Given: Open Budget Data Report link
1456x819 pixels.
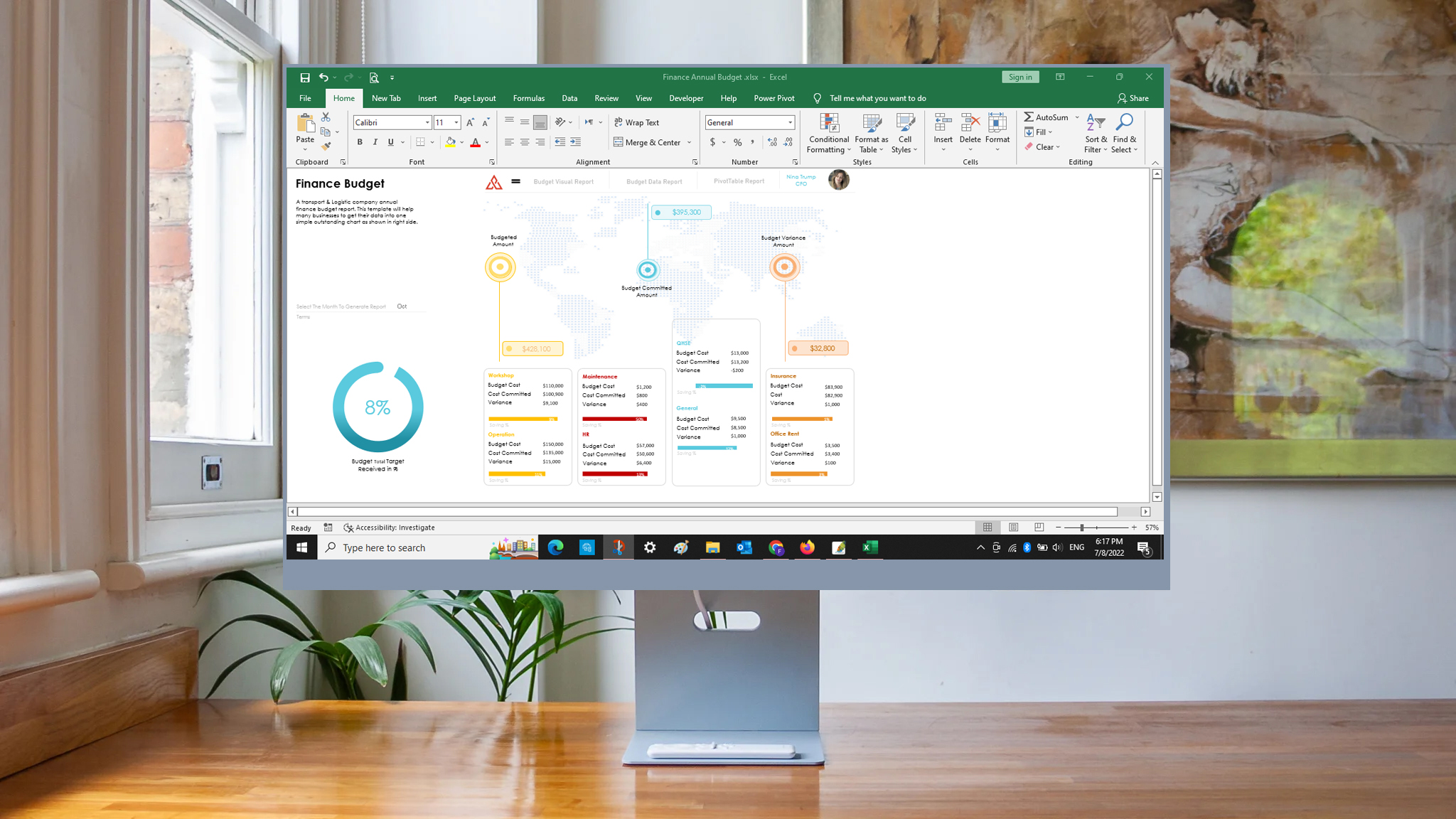Looking at the screenshot, I should pos(654,182).
